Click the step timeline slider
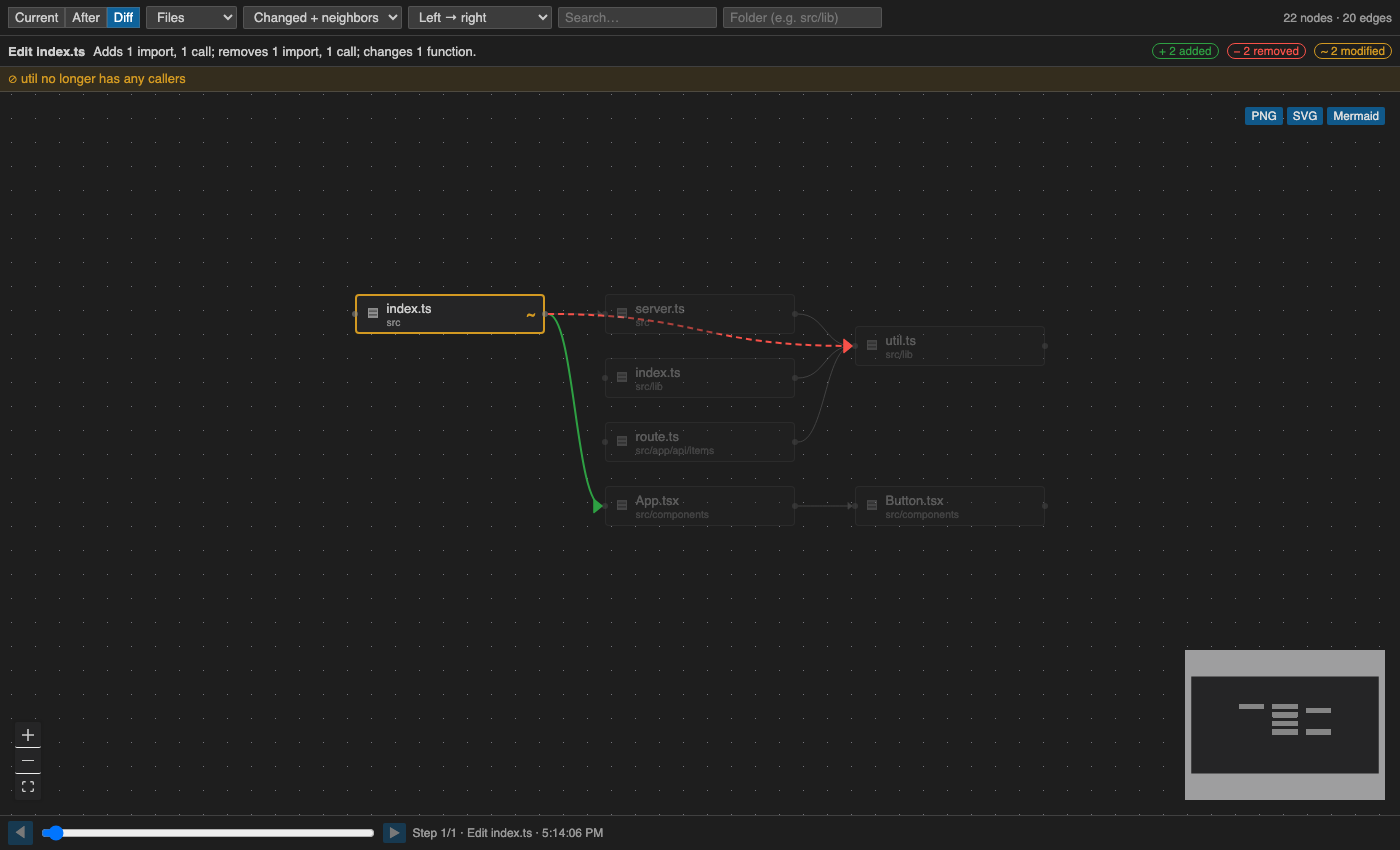Viewport: 1400px width, 850px height. point(208,833)
